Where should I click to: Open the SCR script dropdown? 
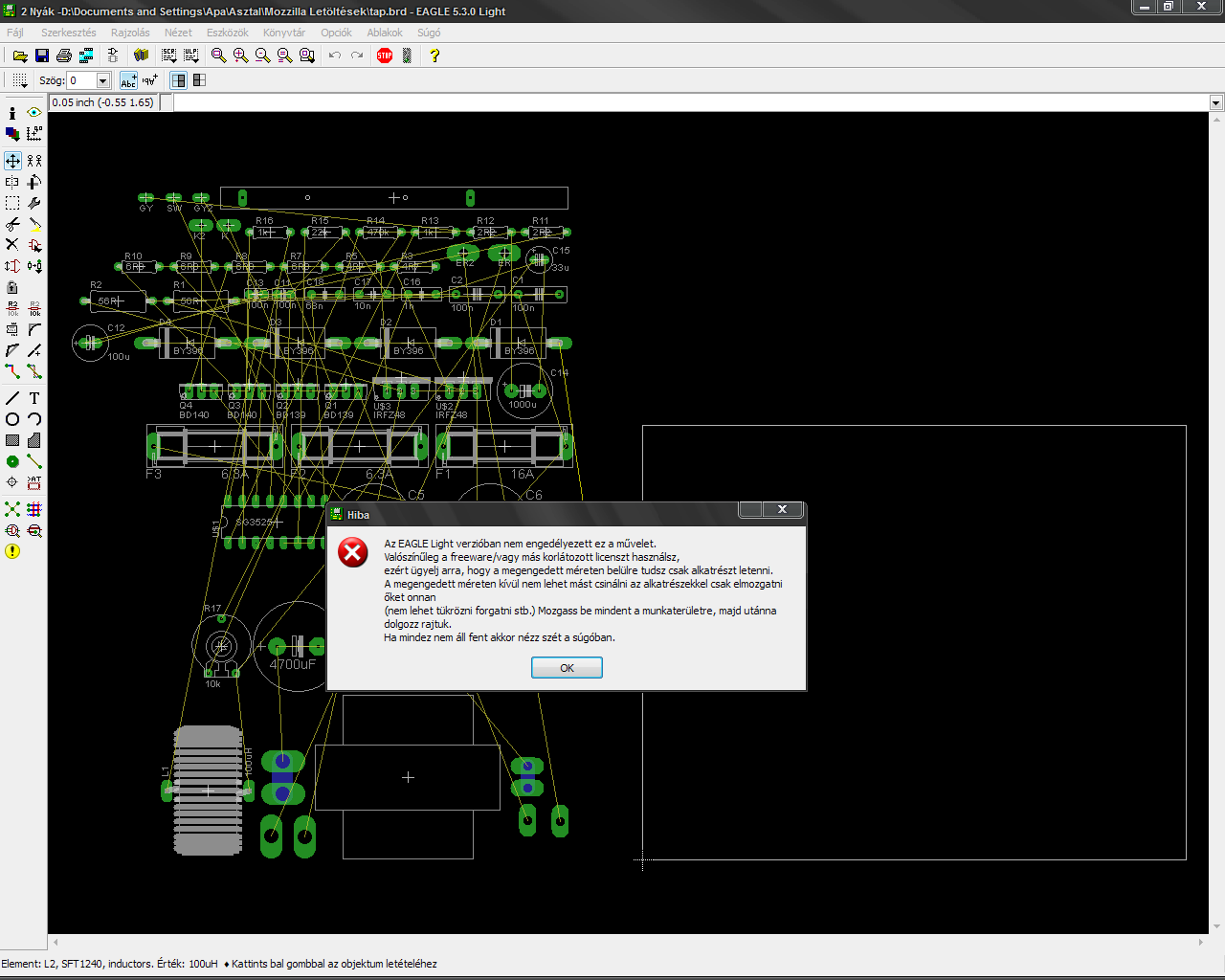click(169, 56)
